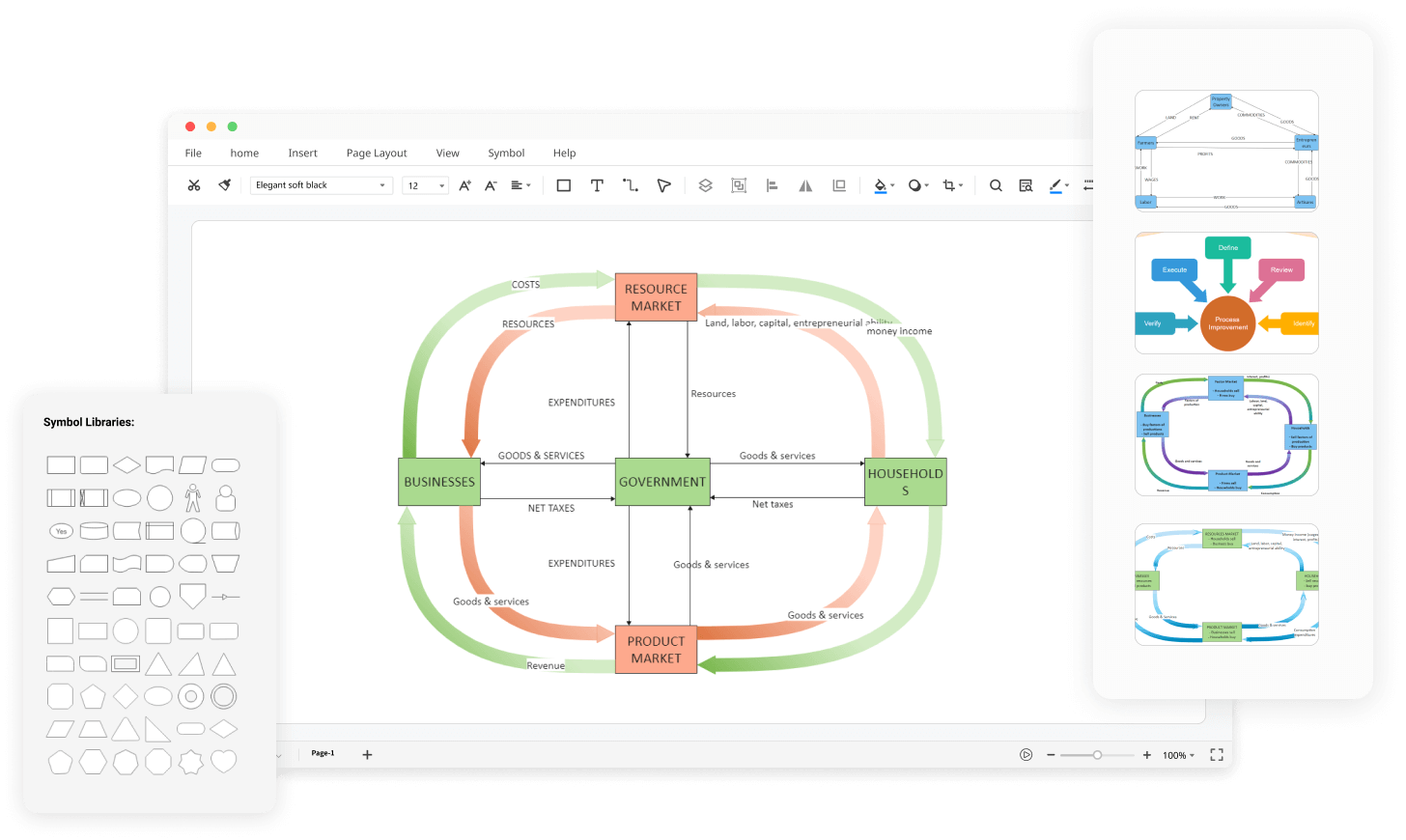Toggle fullscreen view icon
This screenshot has height=840, width=1406.
[x=1217, y=755]
